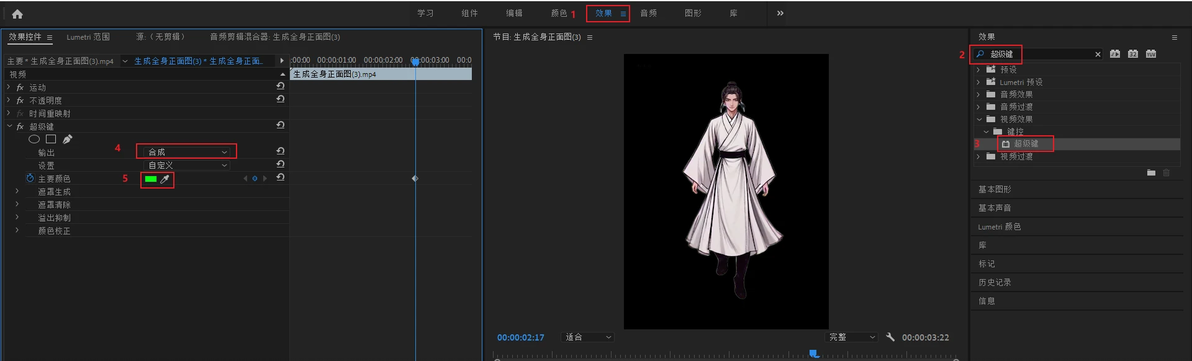Expand the 运动 effect properties
This screenshot has height=361, width=1192.
tap(8, 87)
